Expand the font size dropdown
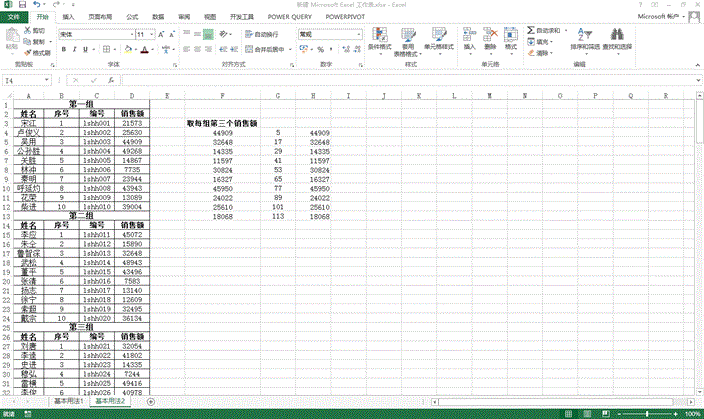The width and height of the screenshot is (704, 419). (x=149, y=34)
